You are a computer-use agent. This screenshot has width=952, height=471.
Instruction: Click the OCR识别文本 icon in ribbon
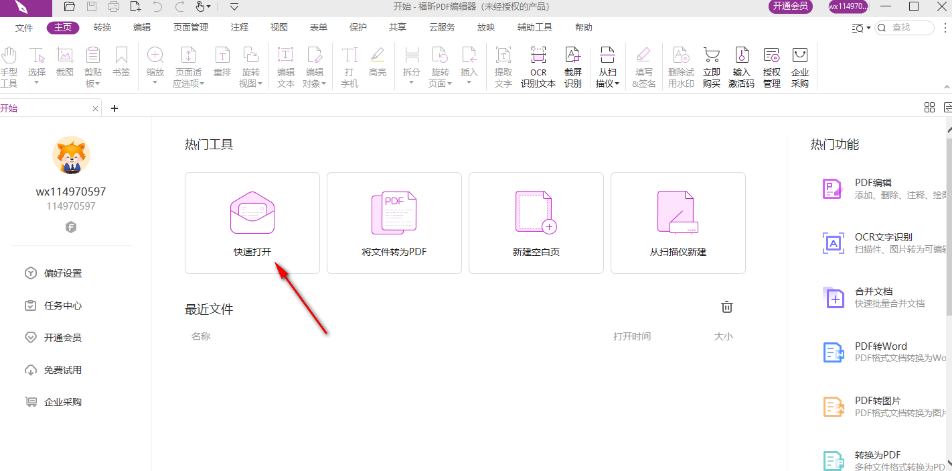(538, 66)
